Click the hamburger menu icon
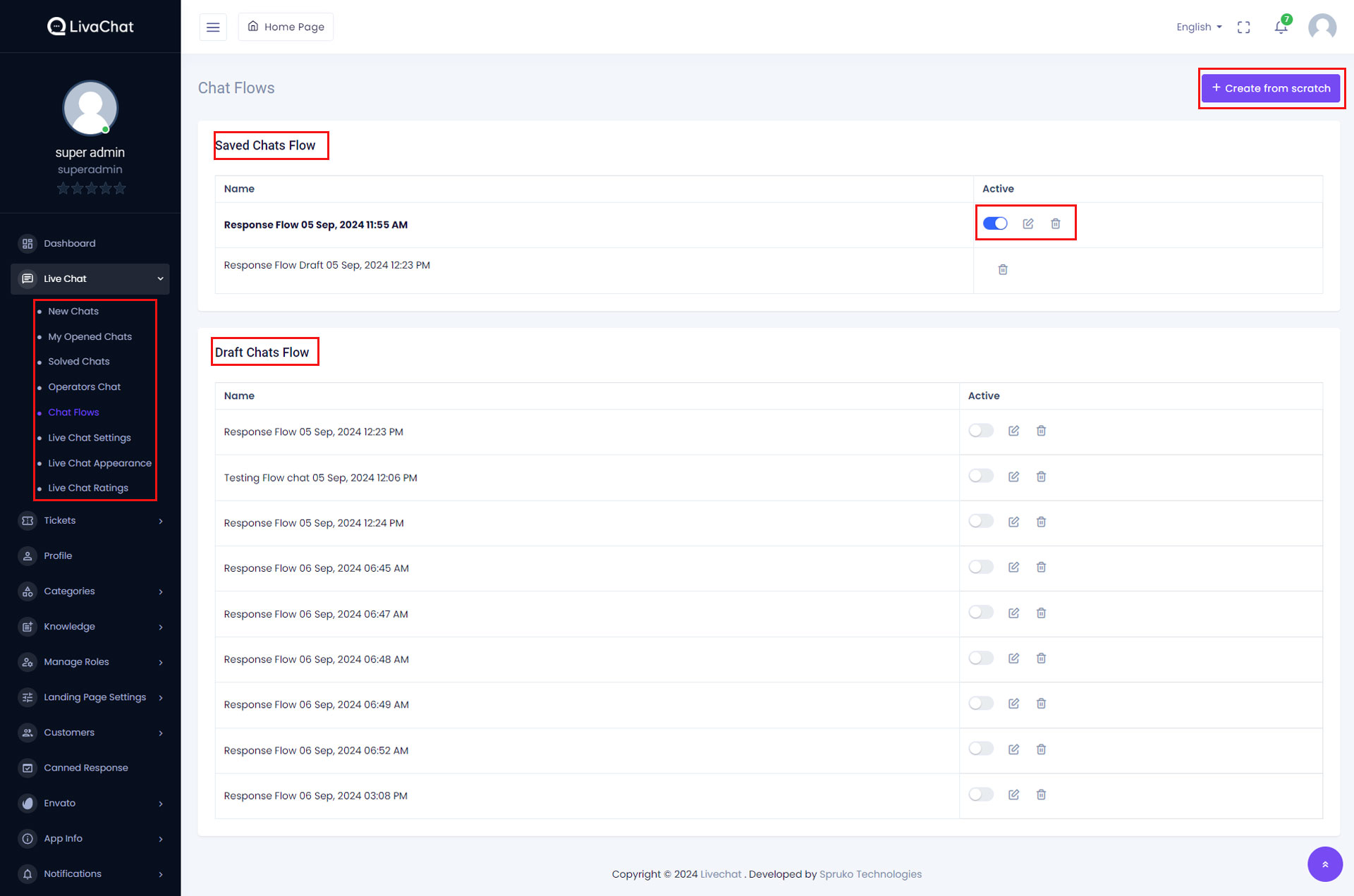This screenshot has width=1354, height=896. [x=212, y=27]
